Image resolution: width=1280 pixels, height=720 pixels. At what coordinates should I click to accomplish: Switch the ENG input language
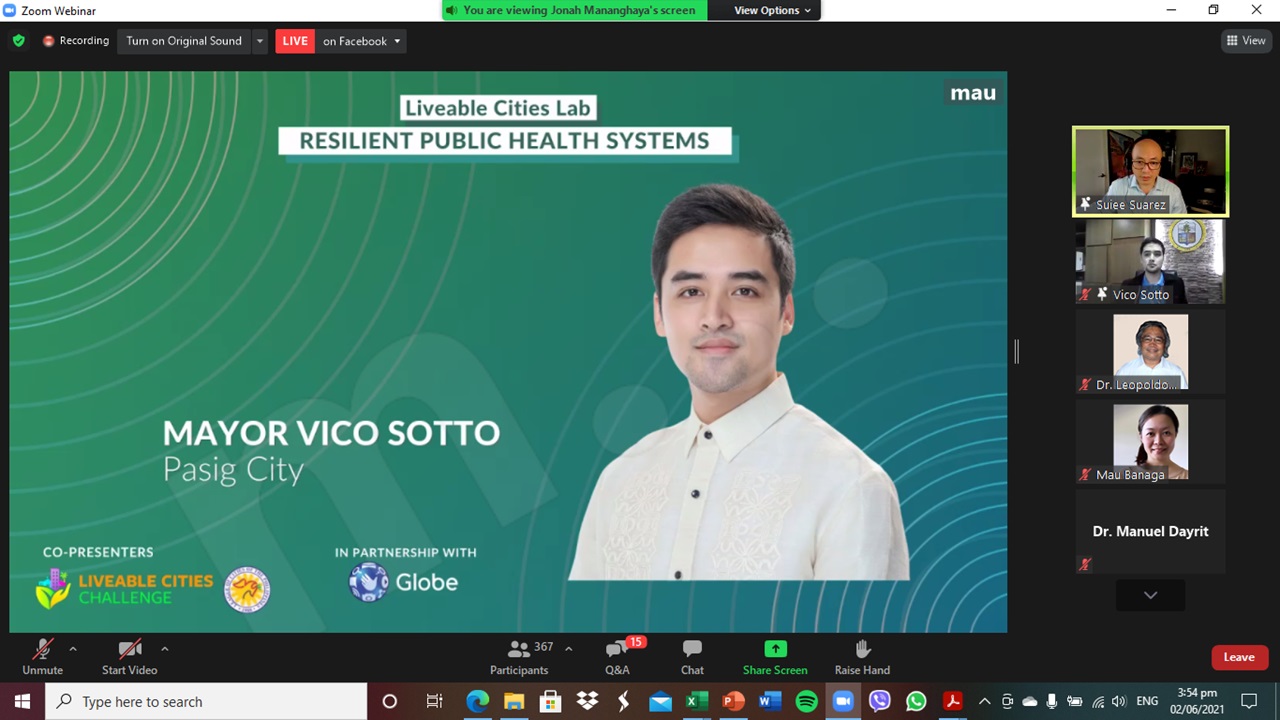[1147, 701]
